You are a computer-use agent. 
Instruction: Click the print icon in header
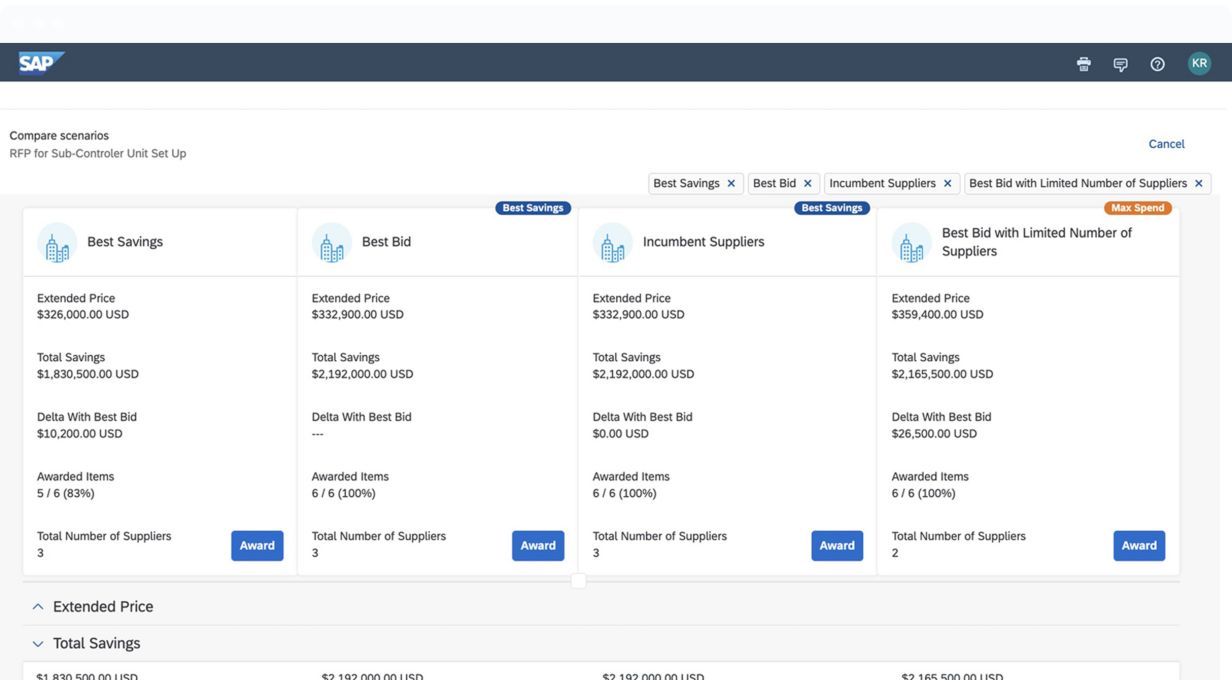click(1083, 64)
